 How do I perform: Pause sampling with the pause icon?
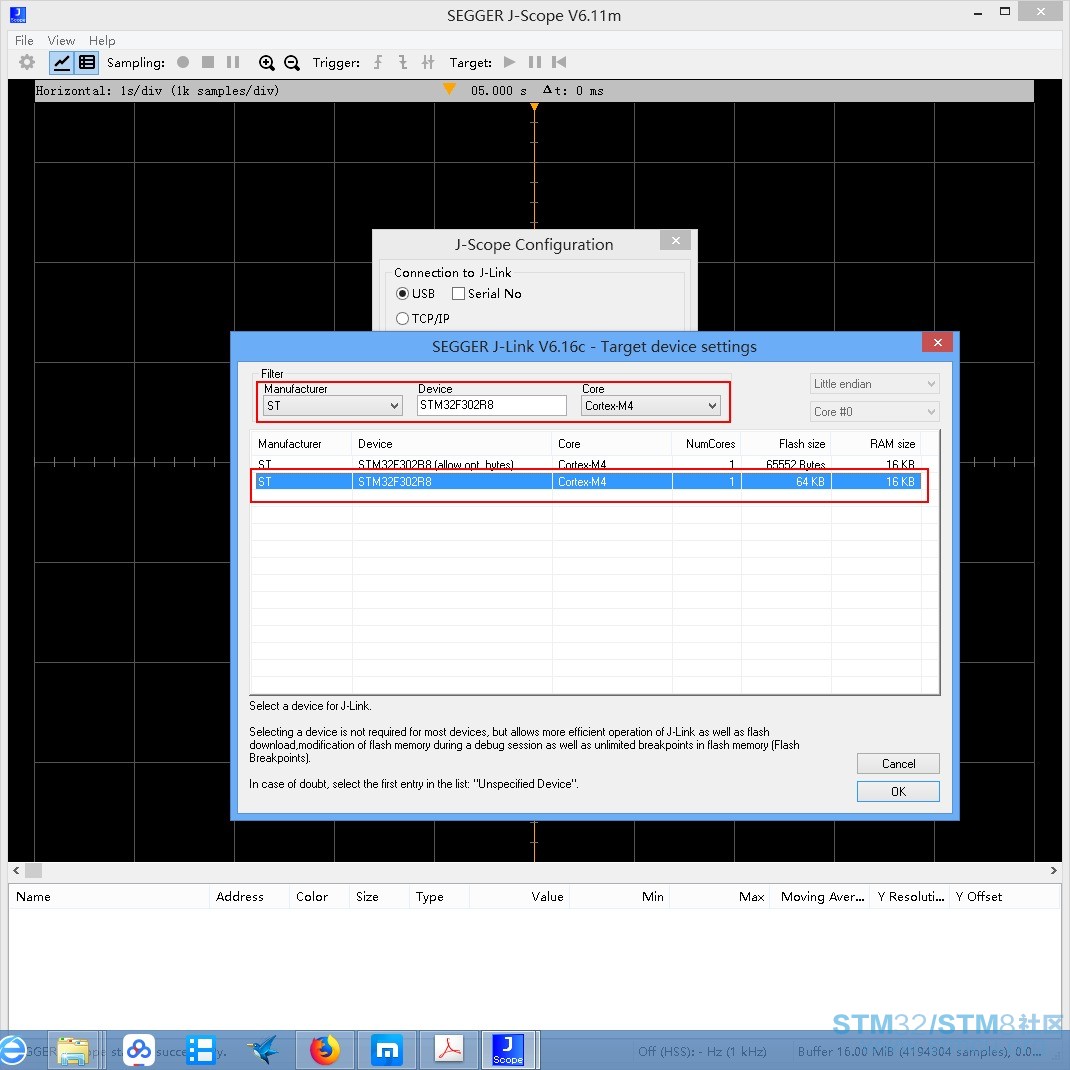pyautogui.click(x=233, y=62)
